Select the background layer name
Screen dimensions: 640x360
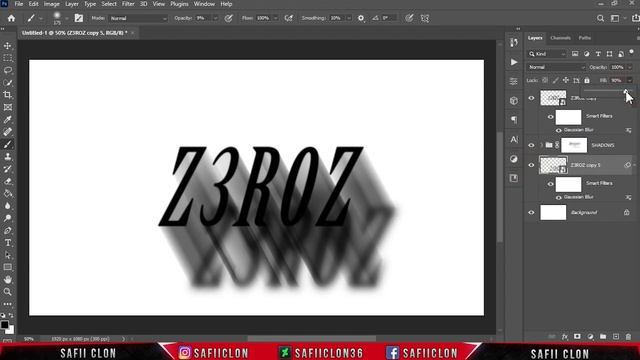tap(584, 213)
